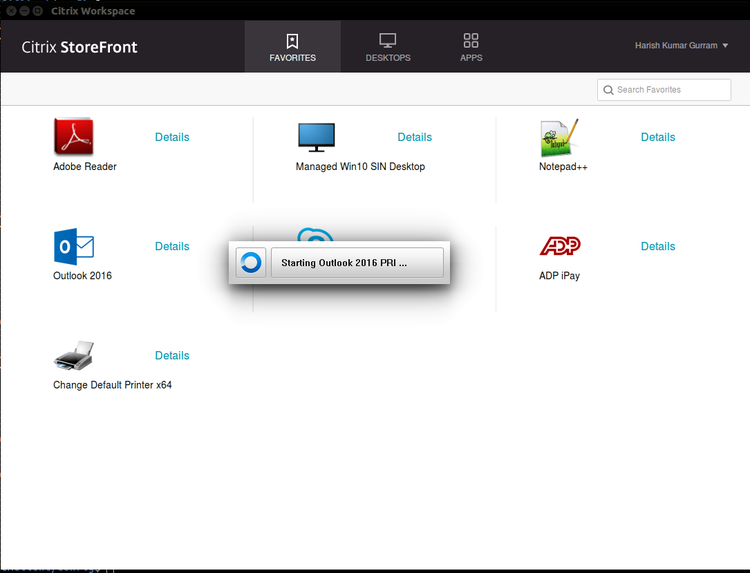The height and width of the screenshot is (573, 750).
Task: Open the Managed Win10 SIN Desktop monitor icon
Action: [x=316, y=137]
